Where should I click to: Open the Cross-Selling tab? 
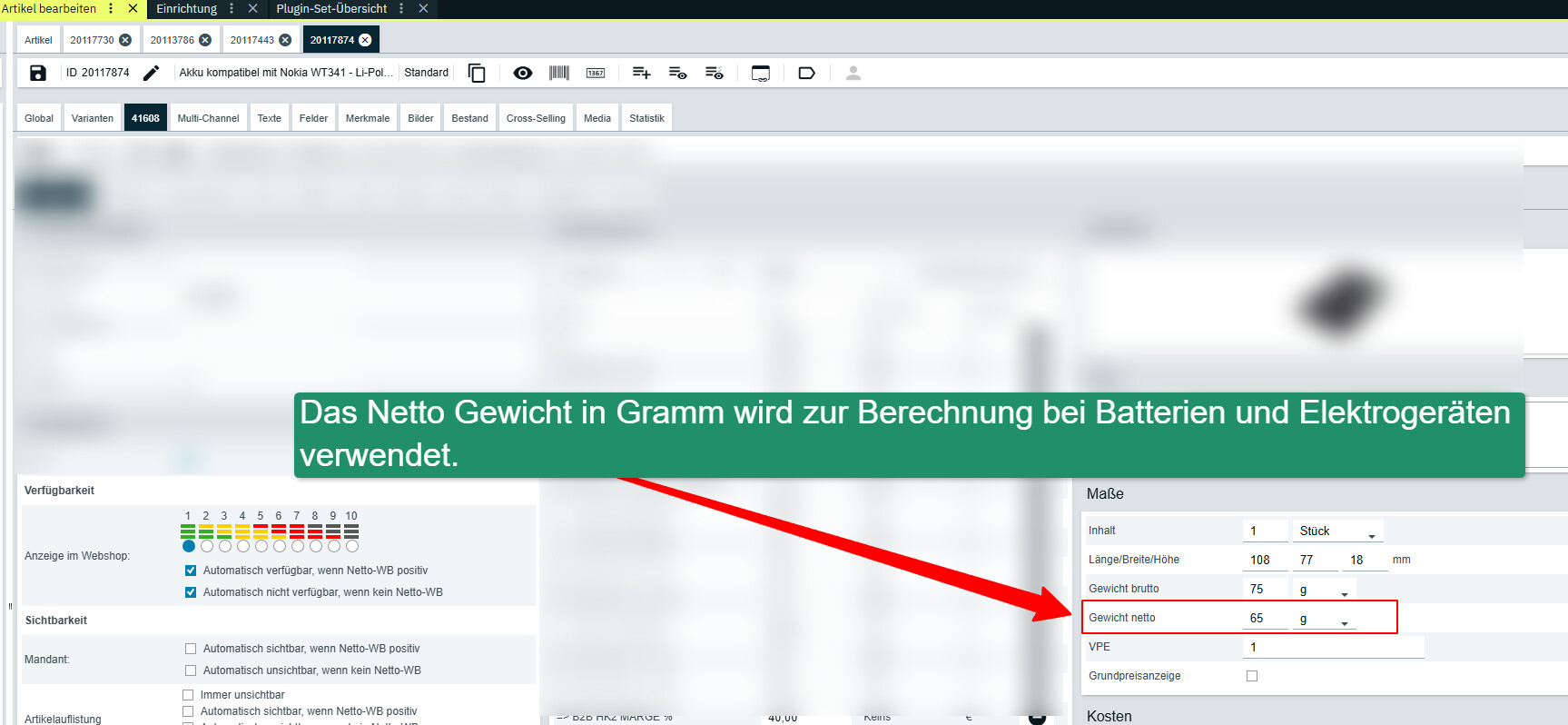(536, 118)
